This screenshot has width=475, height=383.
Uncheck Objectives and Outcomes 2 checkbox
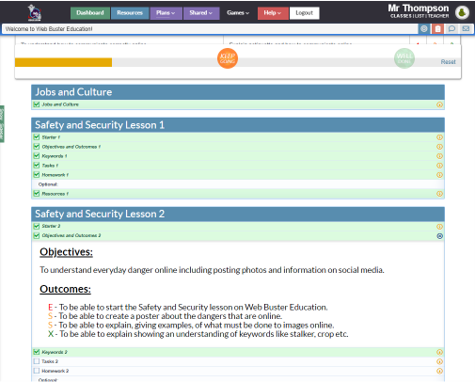[x=37, y=235]
